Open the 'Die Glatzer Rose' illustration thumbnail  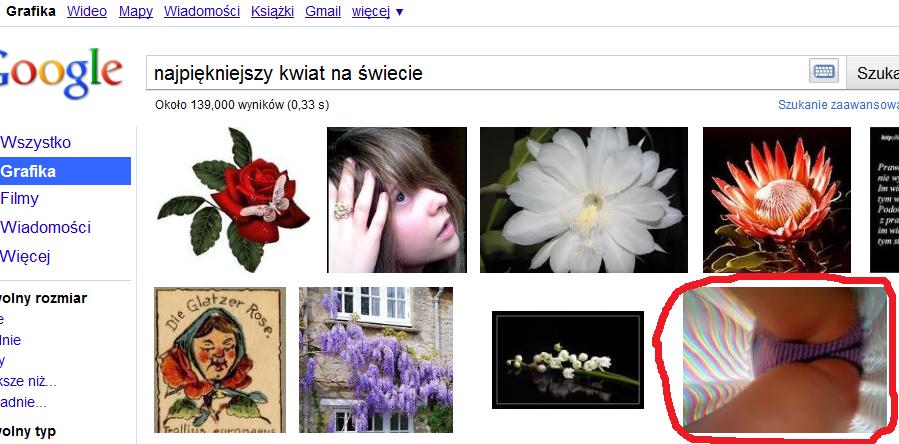click(x=220, y=360)
